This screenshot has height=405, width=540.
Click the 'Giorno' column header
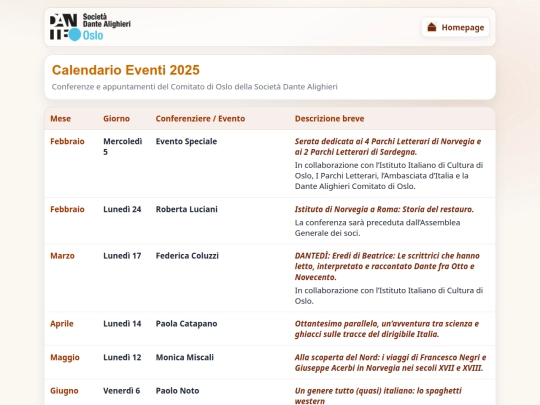(116, 119)
